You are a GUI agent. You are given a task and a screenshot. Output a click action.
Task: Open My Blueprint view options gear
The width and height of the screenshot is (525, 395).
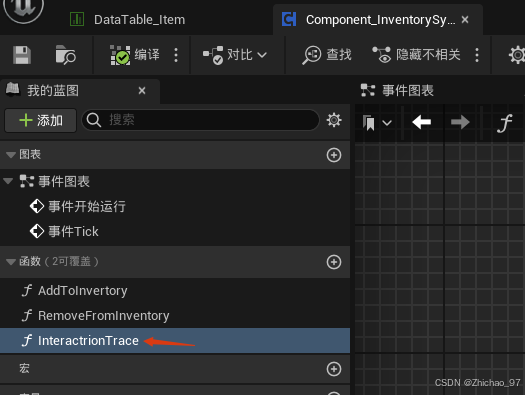pyautogui.click(x=334, y=120)
